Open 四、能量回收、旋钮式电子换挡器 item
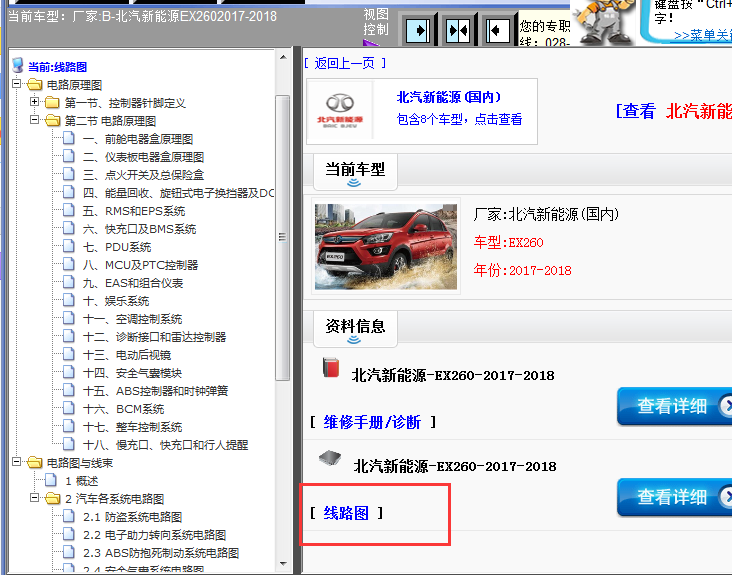The height and width of the screenshot is (575, 732). [x=178, y=193]
